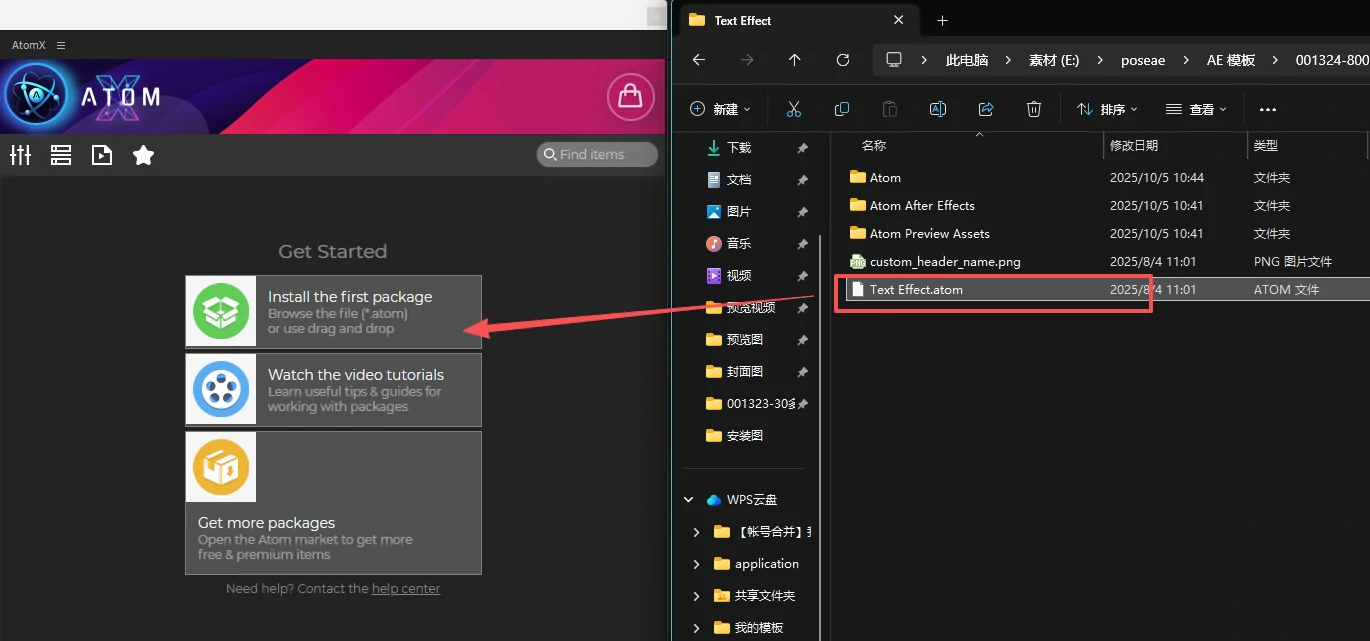Open the help center link
1370x641 pixels.
coord(406,589)
